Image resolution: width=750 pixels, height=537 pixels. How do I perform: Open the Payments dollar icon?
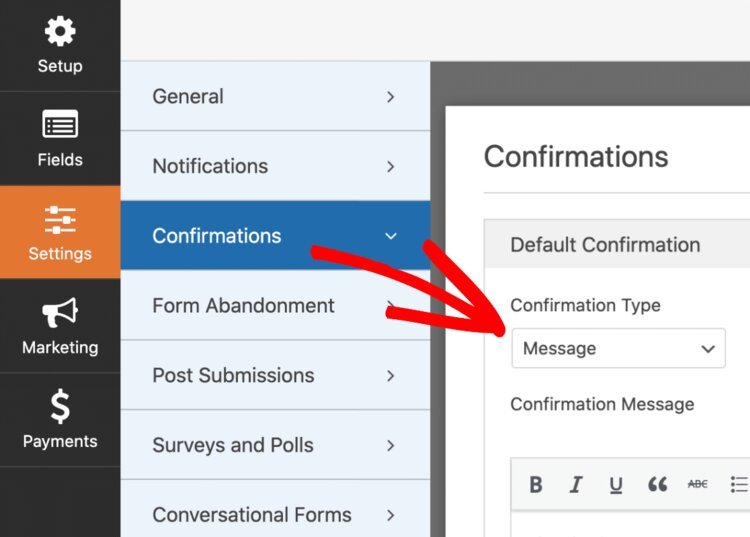[60, 407]
